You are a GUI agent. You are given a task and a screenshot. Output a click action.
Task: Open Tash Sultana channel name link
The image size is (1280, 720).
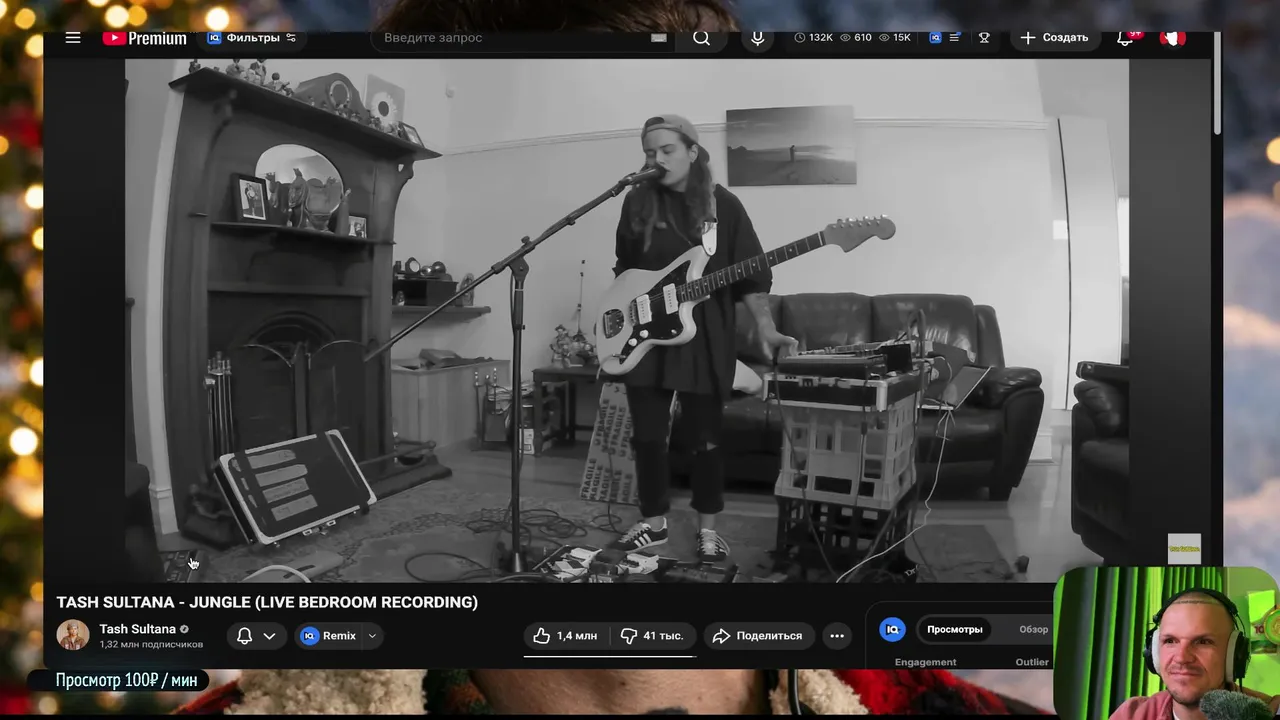click(x=137, y=629)
